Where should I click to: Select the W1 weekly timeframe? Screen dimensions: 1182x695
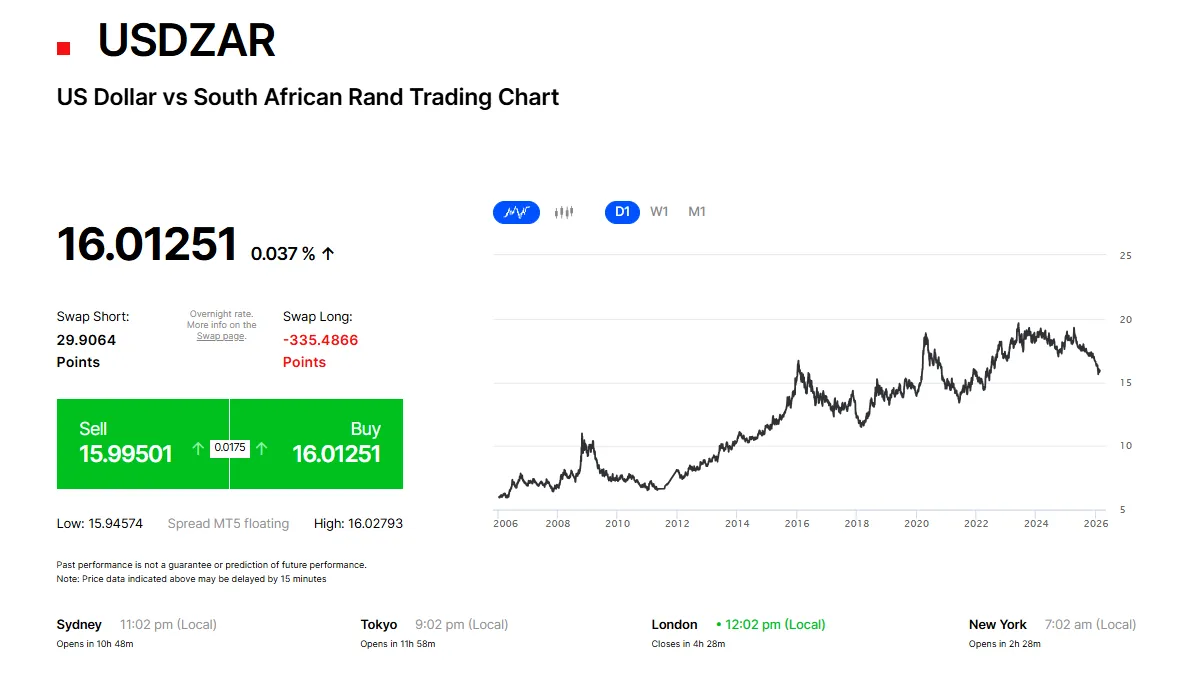(659, 211)
